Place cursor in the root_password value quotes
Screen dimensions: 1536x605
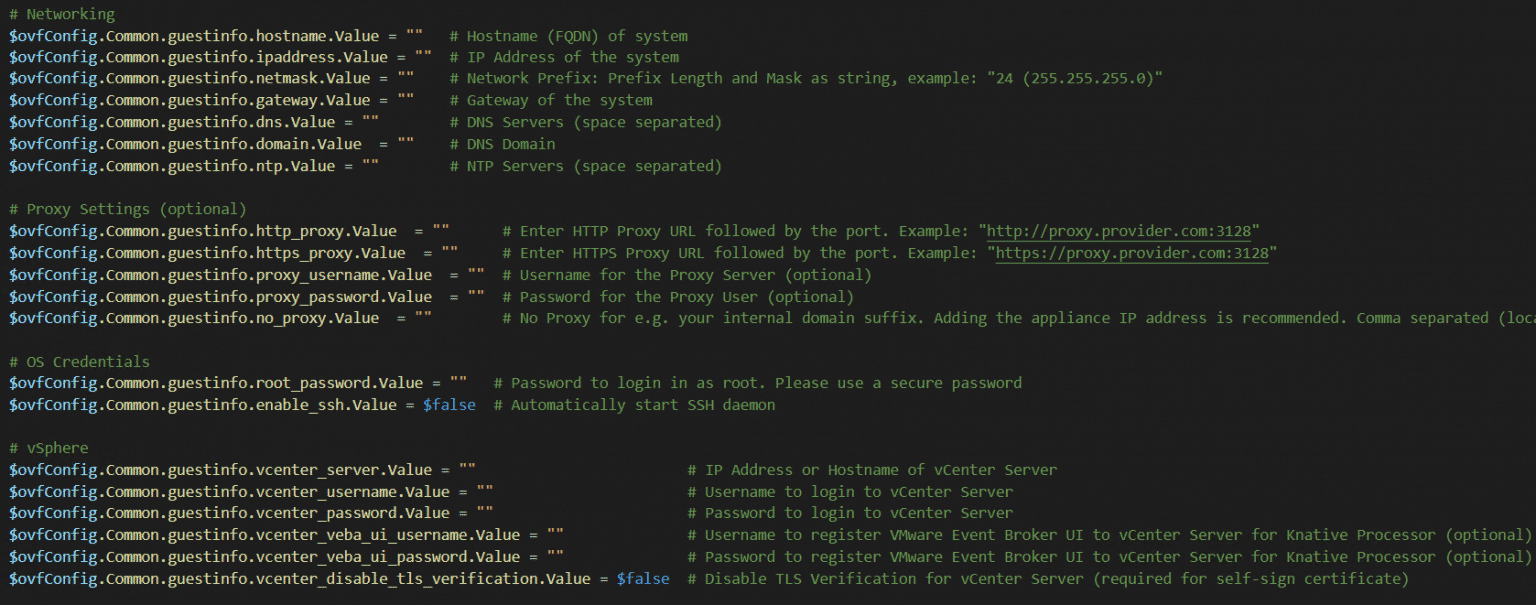click(458, 383)
